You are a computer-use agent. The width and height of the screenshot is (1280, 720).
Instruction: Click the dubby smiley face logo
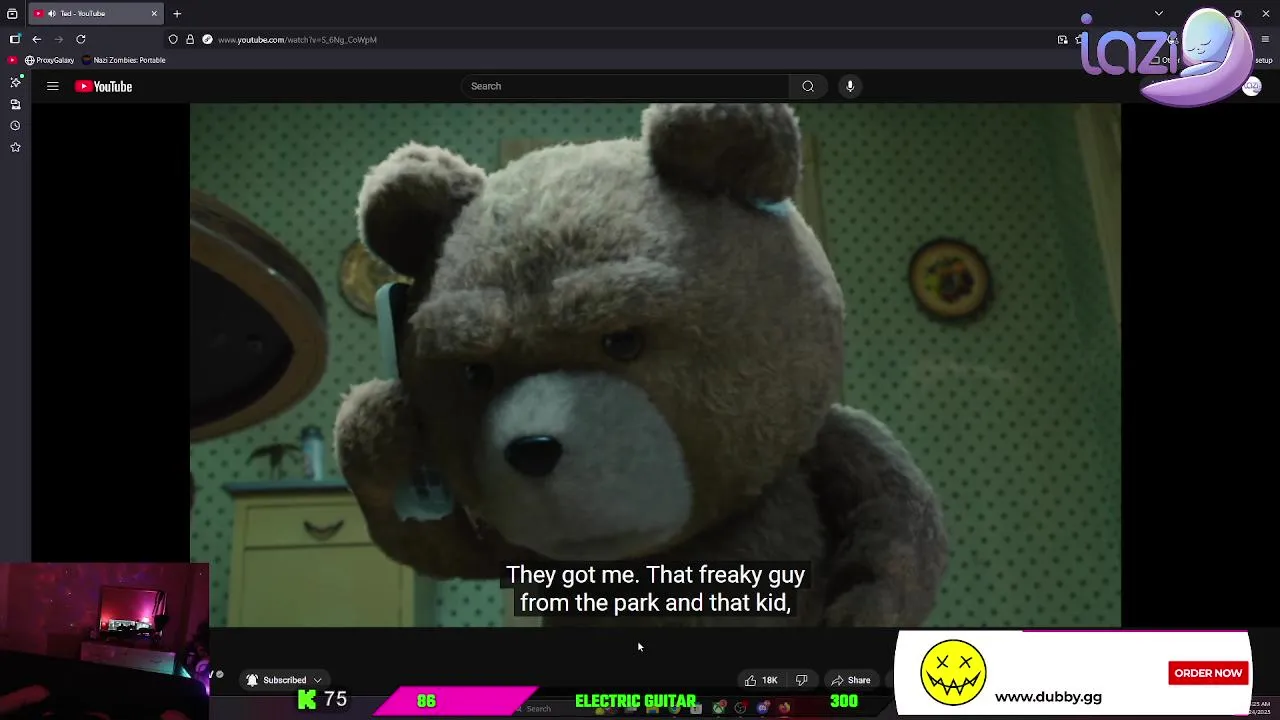point(953,673)
